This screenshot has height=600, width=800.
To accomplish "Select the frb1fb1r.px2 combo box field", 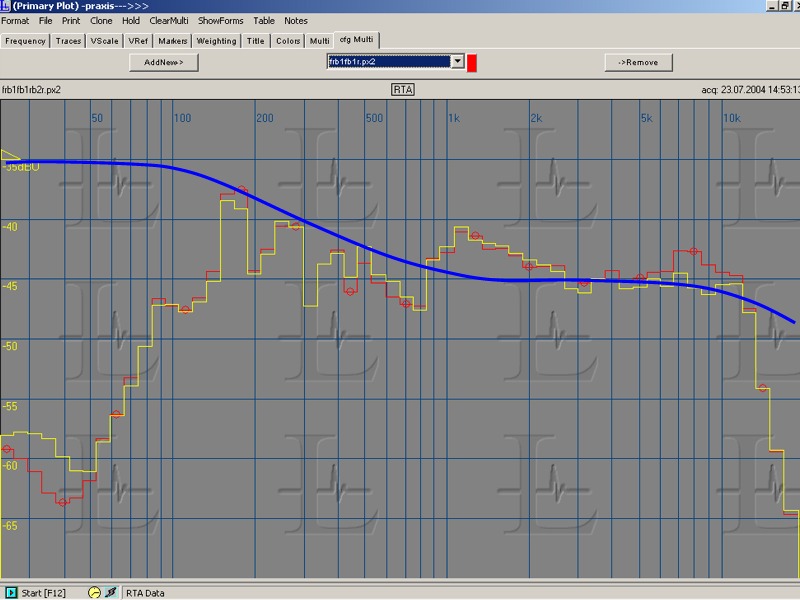I will (x=388, y=62).
